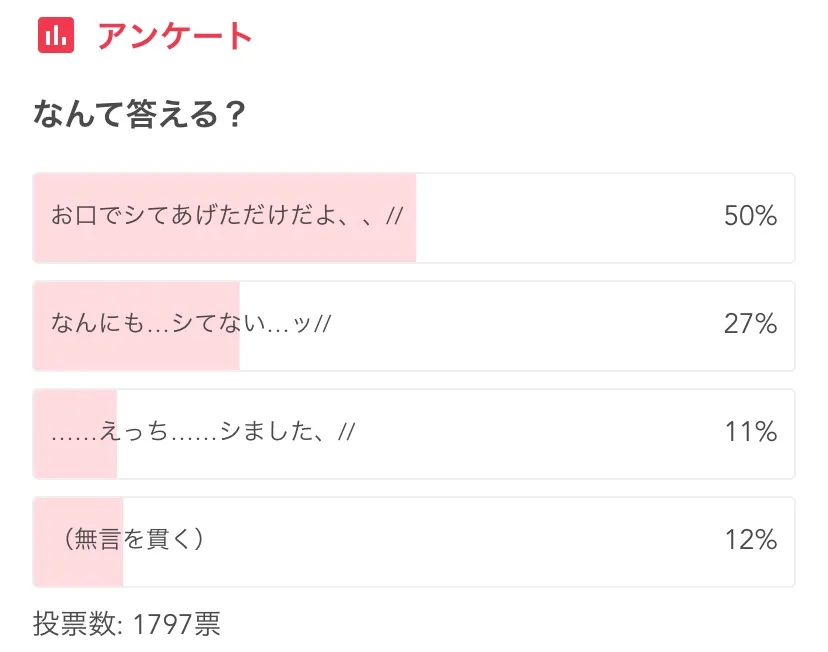
Task: Click the pink progress bar of the top option
Action: click(x=225, y=218)
